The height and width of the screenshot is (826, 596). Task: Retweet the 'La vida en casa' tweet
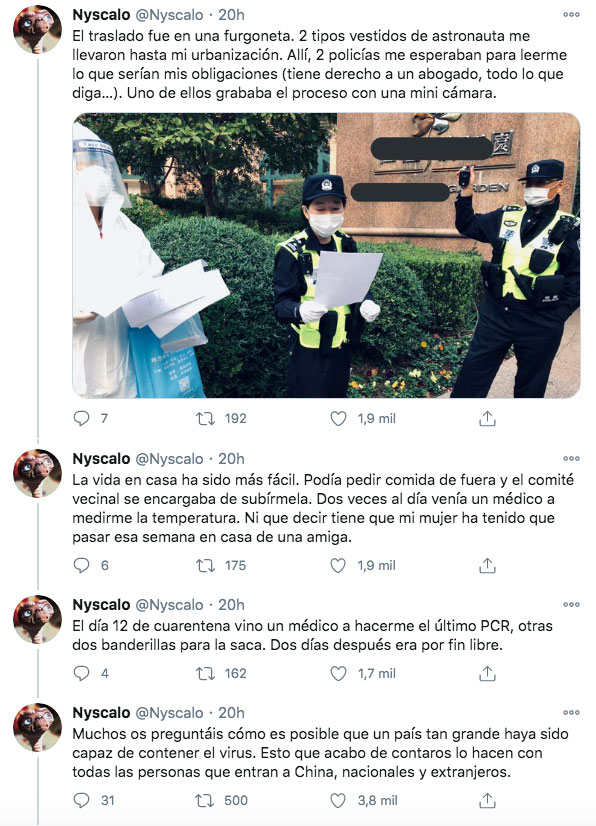click(206, 566)
